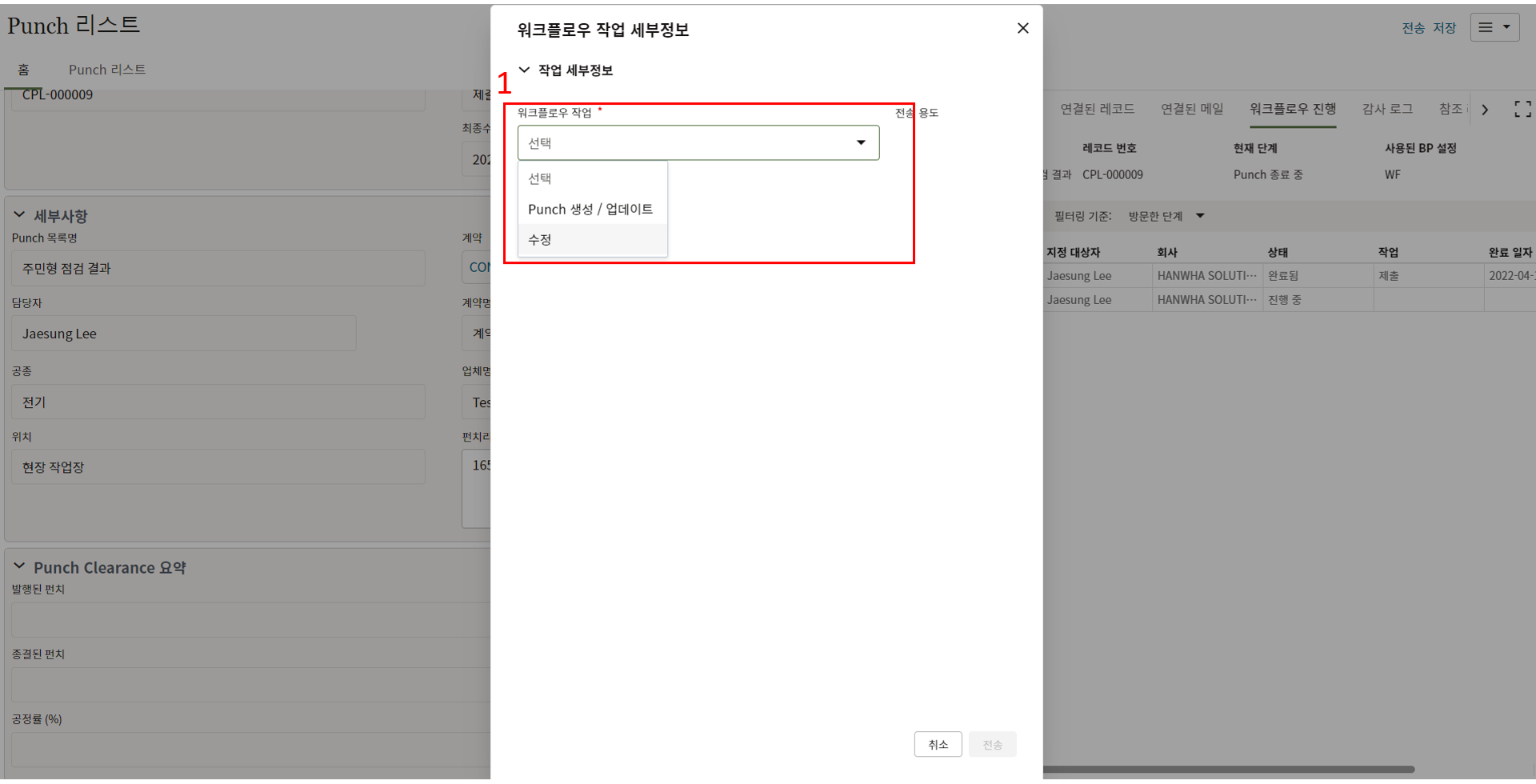Collapse the Punch Clearance 요약 section
The image size is (1536, 784).
[19, 566]
